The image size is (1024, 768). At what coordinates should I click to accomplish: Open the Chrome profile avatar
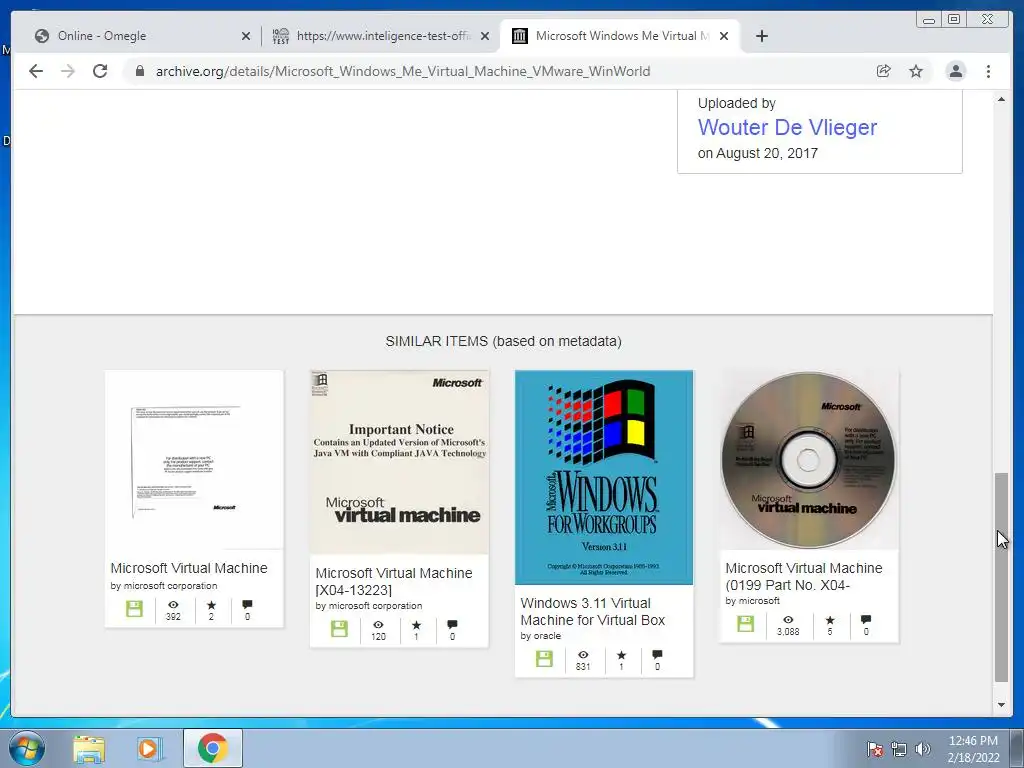point(955,71)
